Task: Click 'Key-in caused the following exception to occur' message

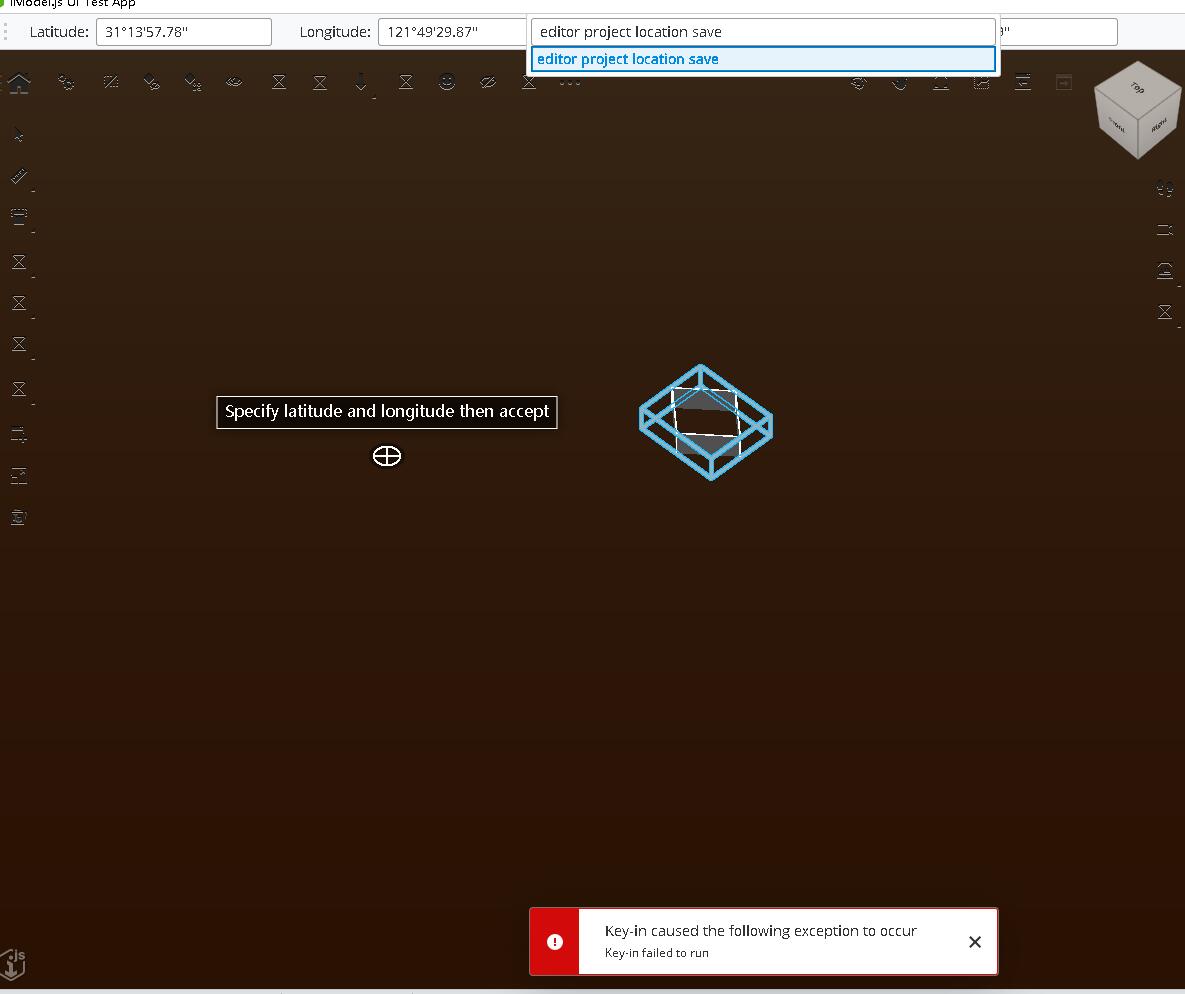Action: (760, 931)
